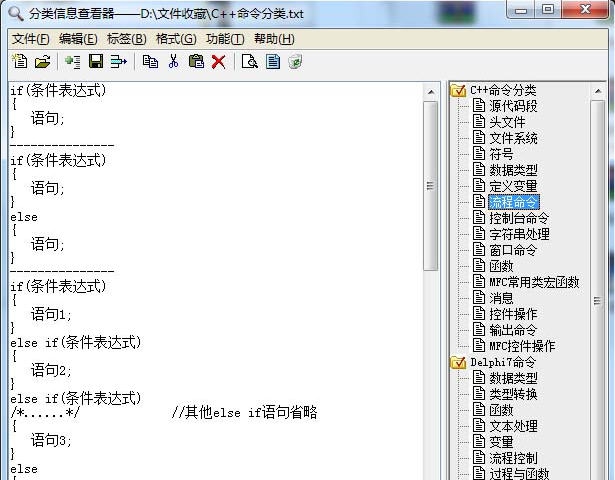
Task: Click the Open file folder icon
Action: (x=42, y=62)
